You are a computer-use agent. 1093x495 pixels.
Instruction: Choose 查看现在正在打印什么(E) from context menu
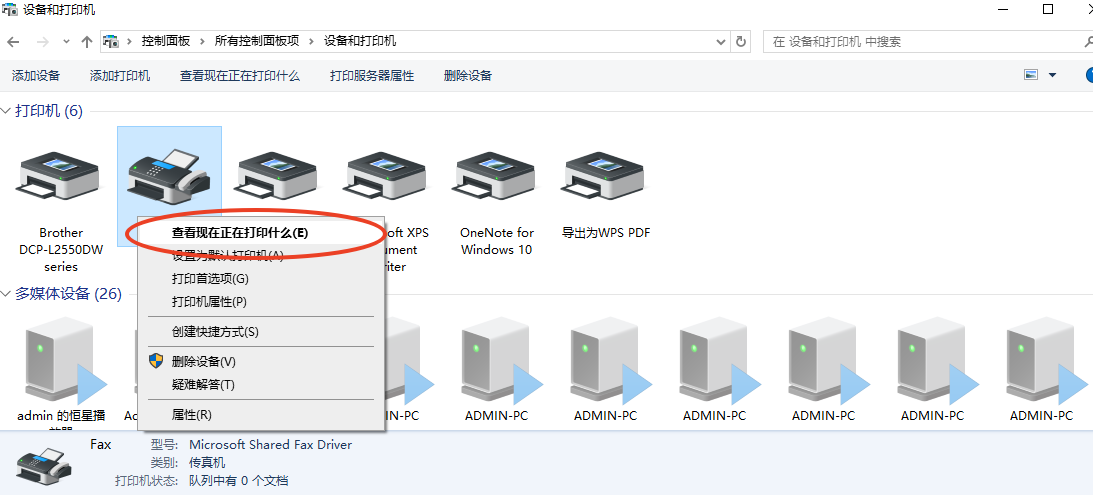pyautogui.click(x=240, y=232)
